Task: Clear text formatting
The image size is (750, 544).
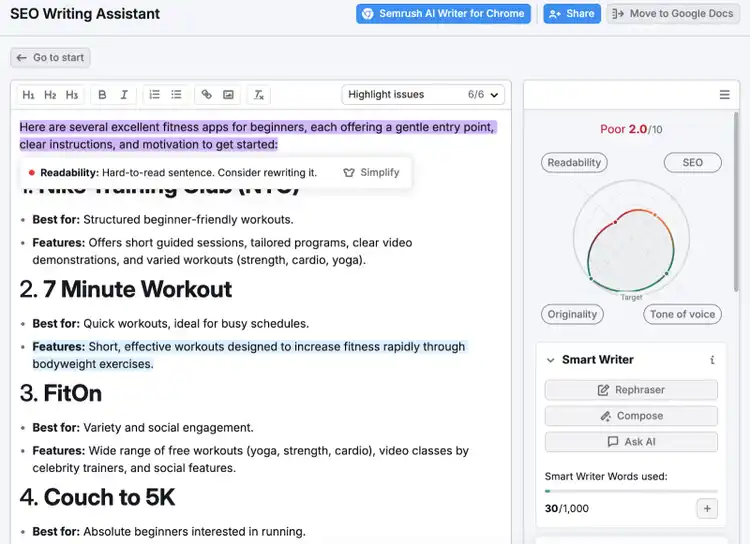Action: tap(259, 95)
